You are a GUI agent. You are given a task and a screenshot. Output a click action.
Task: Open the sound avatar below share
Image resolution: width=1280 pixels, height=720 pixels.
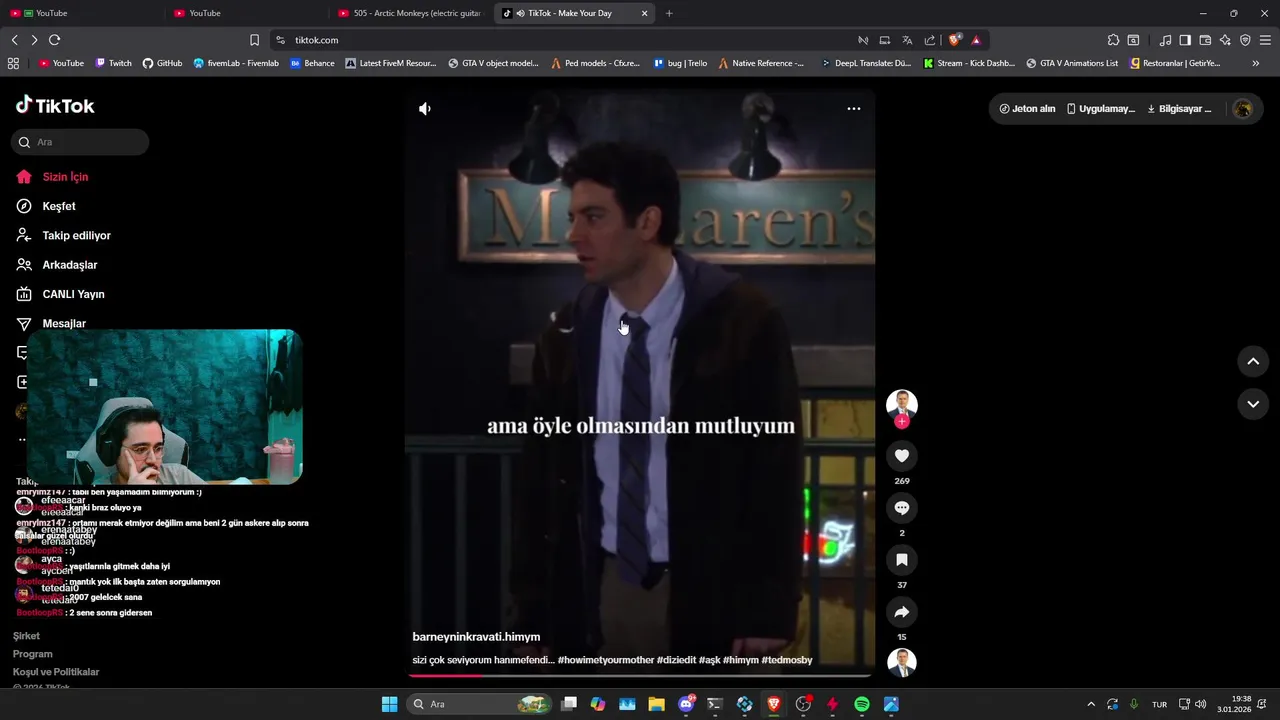[902, 662]
